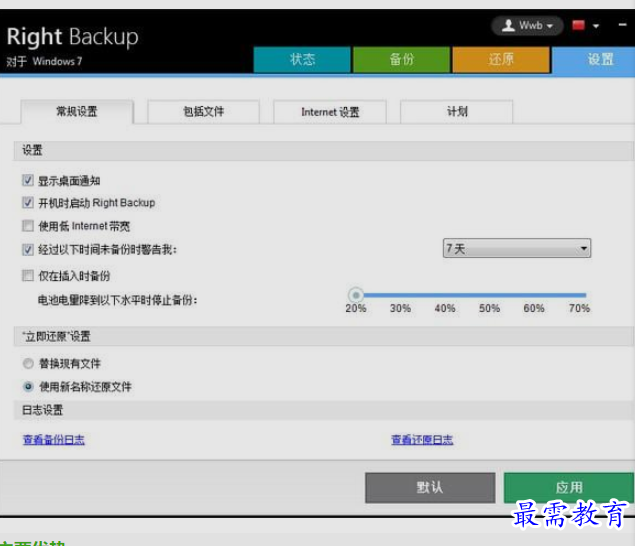Screen dimensions: 635x546
Task: Open the 包括文件 sub-tab
Action: point(203,111)
